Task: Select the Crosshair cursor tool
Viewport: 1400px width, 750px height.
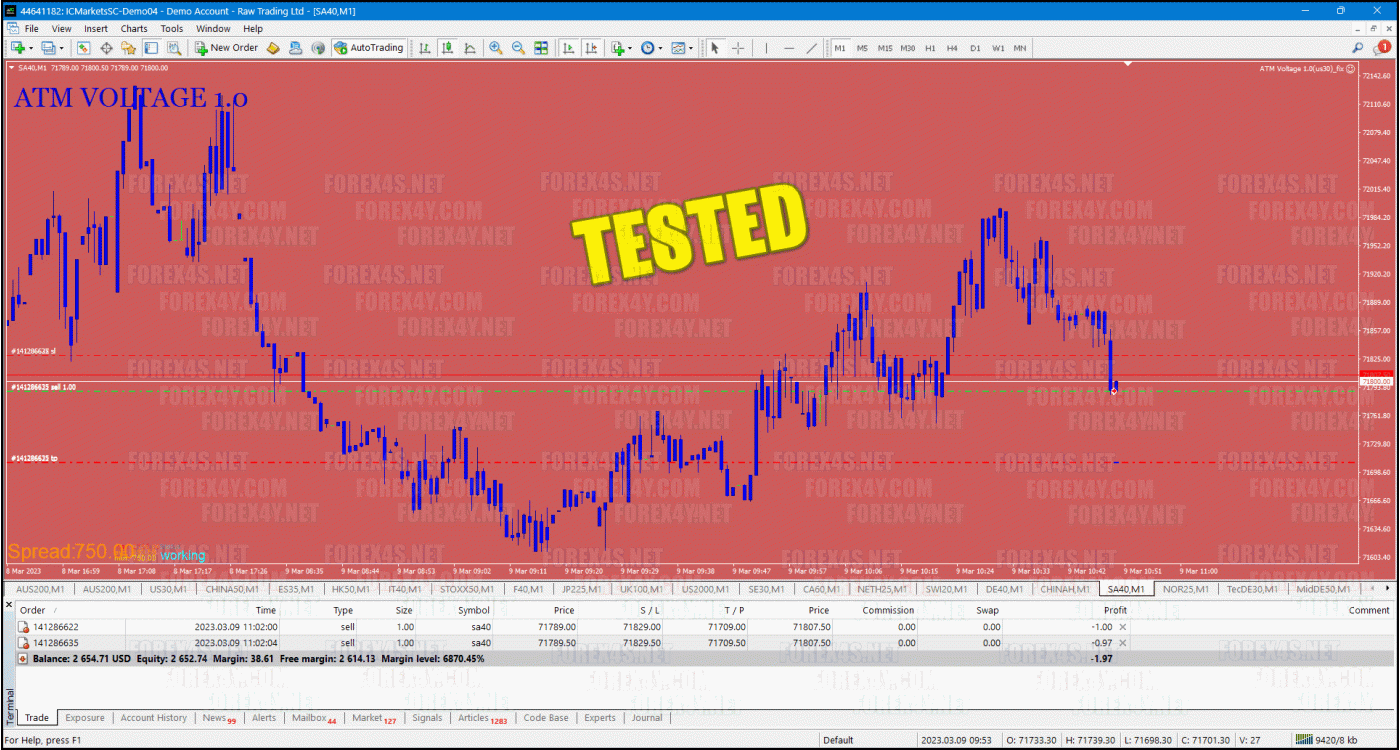Action: [x=738, y=47]
